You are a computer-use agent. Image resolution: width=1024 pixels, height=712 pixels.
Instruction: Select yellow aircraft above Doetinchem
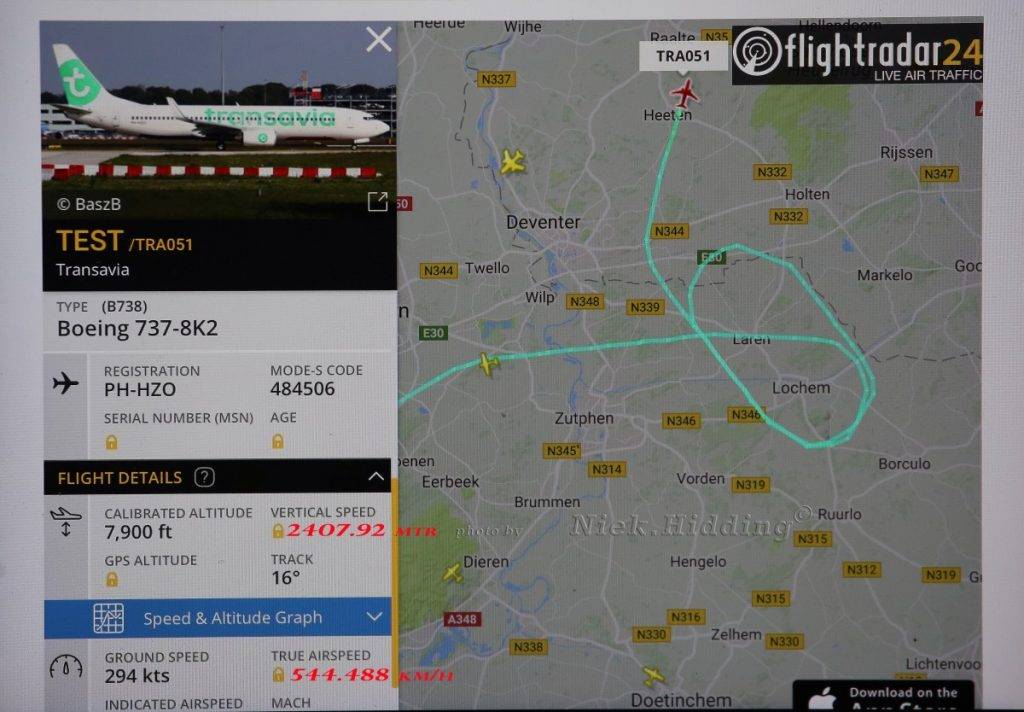tap(653, 676)
